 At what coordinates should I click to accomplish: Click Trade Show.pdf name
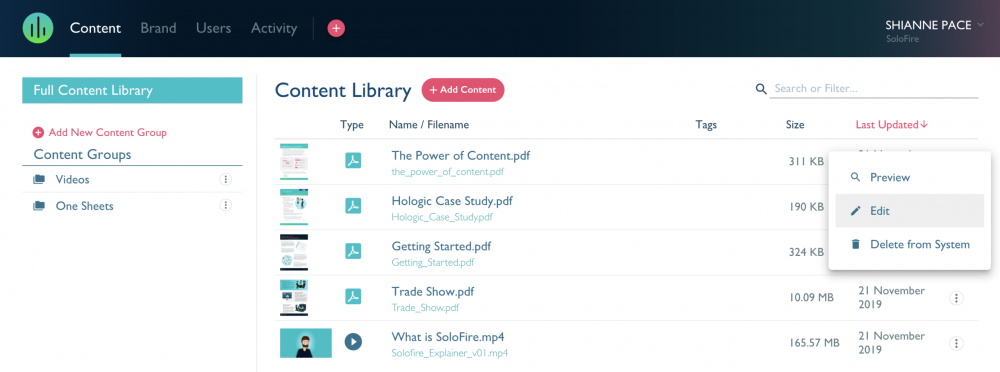432,292
